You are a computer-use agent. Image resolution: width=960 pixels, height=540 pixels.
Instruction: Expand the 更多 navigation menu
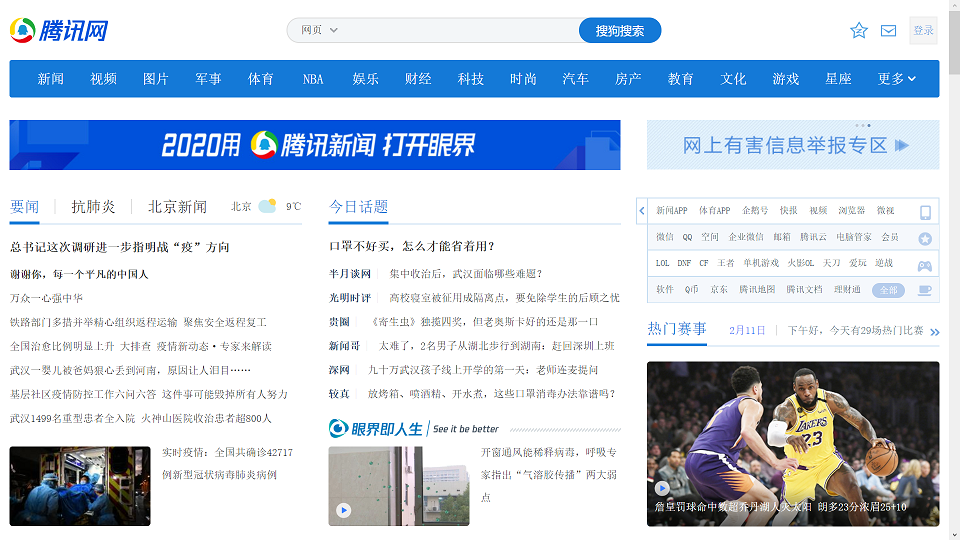pyautogui.click(x=896, y=79)
